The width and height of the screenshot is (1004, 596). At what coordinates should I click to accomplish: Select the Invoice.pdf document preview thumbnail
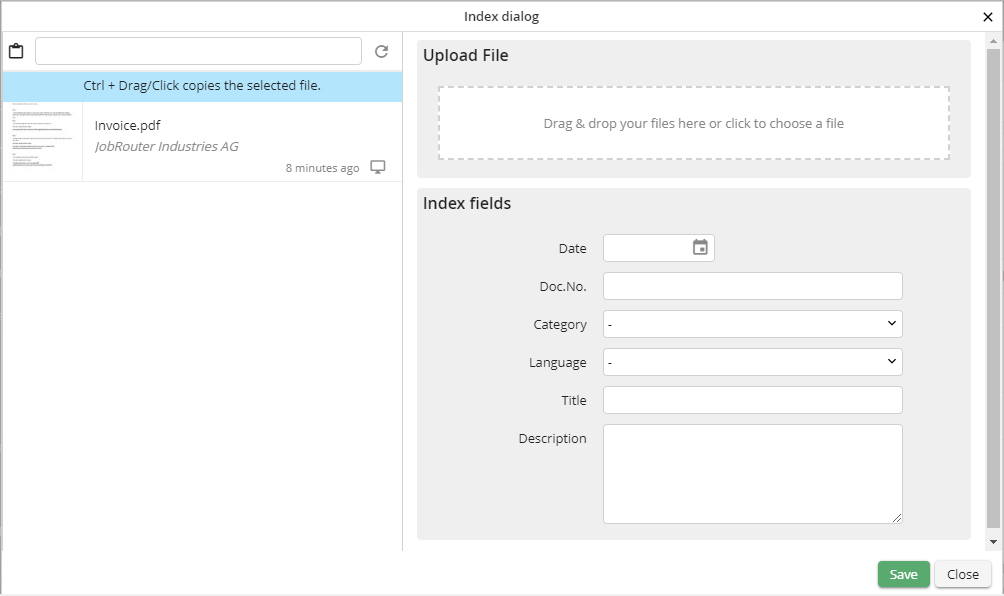coord(41,140)
